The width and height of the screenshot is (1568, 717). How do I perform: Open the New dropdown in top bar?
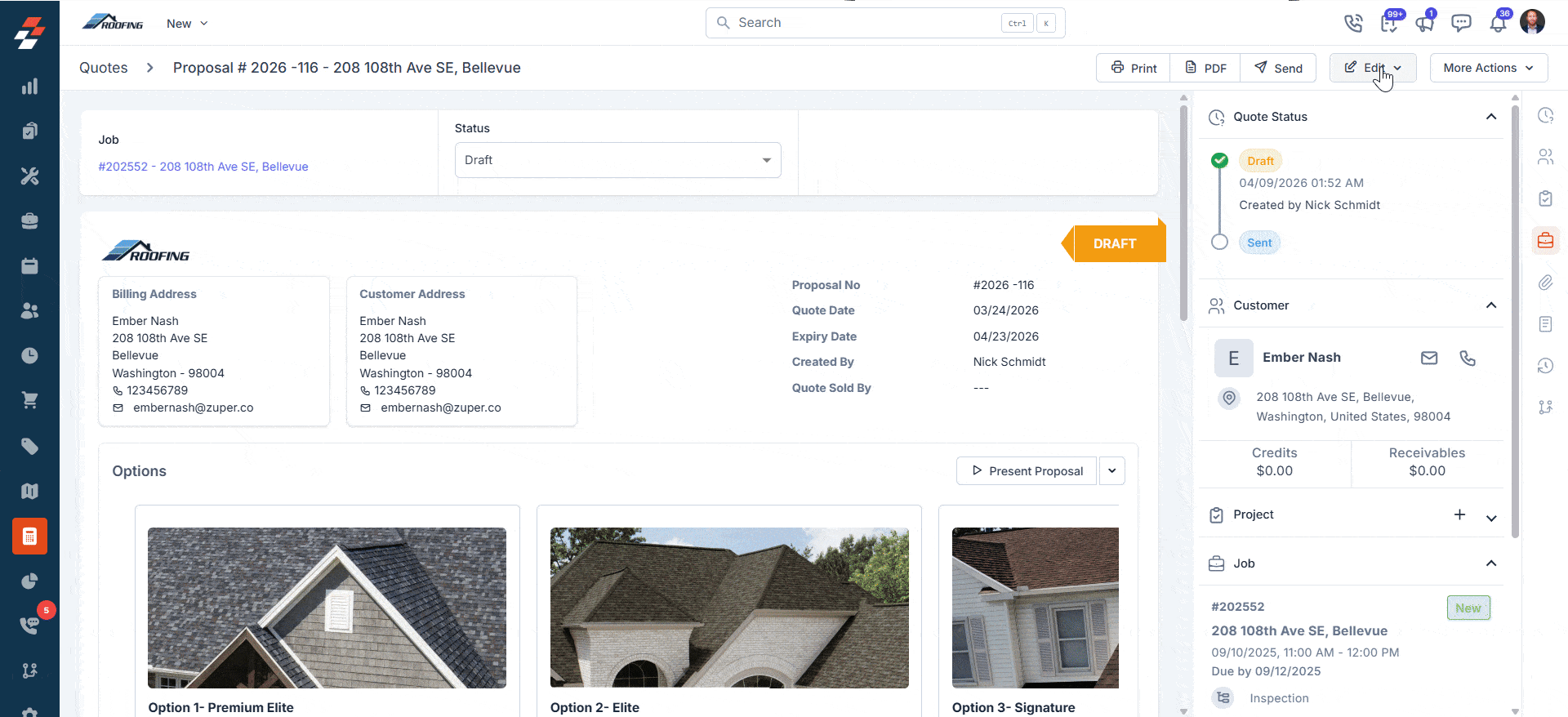[187, 24]
